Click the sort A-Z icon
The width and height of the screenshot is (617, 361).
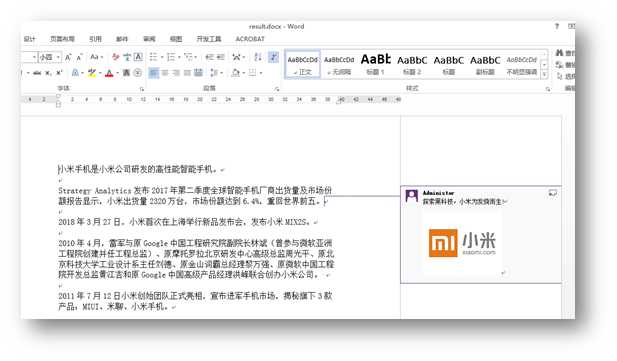tap(258, 57)
